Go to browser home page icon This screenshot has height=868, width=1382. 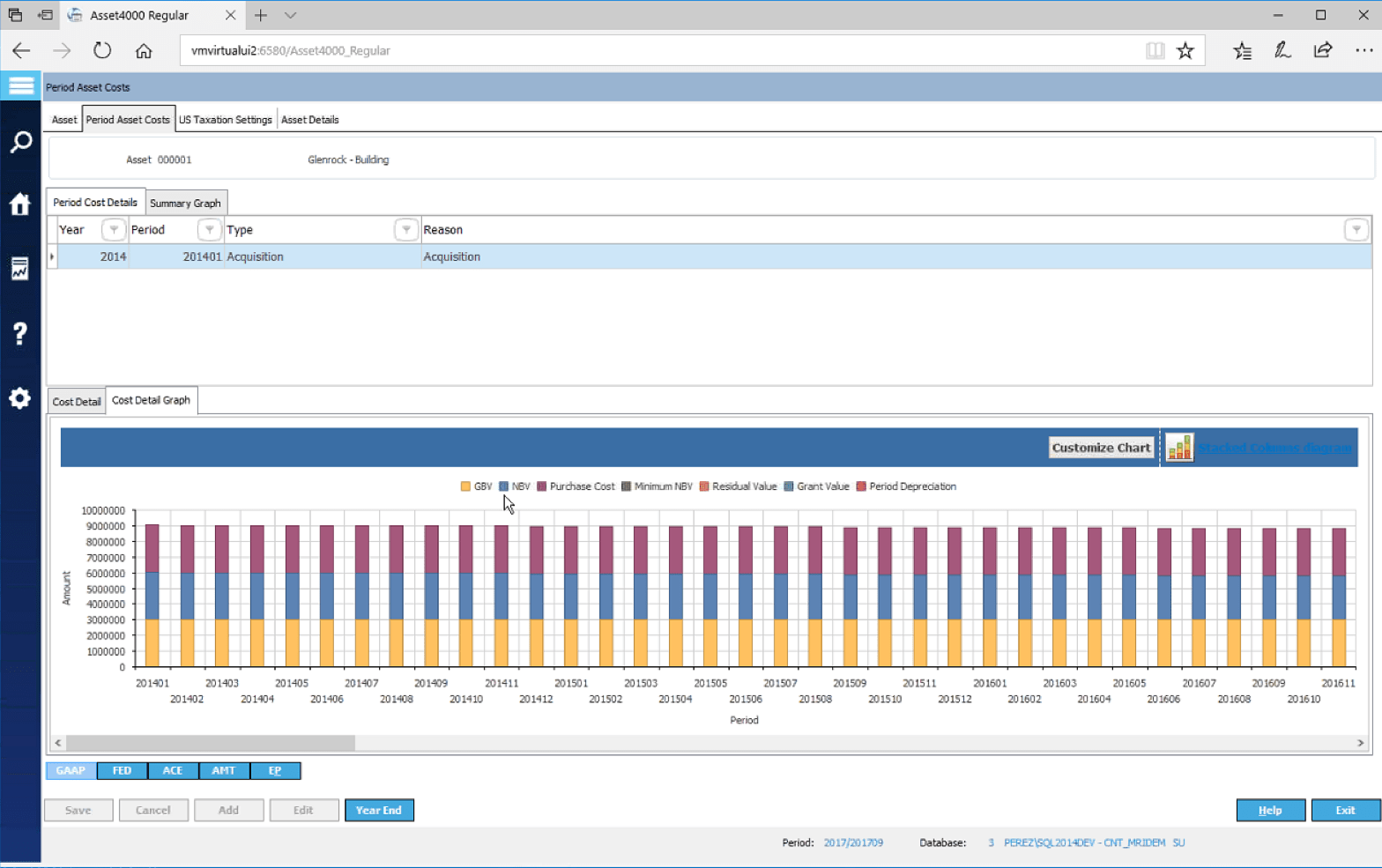pyautogui.click(x=144, y=50)
